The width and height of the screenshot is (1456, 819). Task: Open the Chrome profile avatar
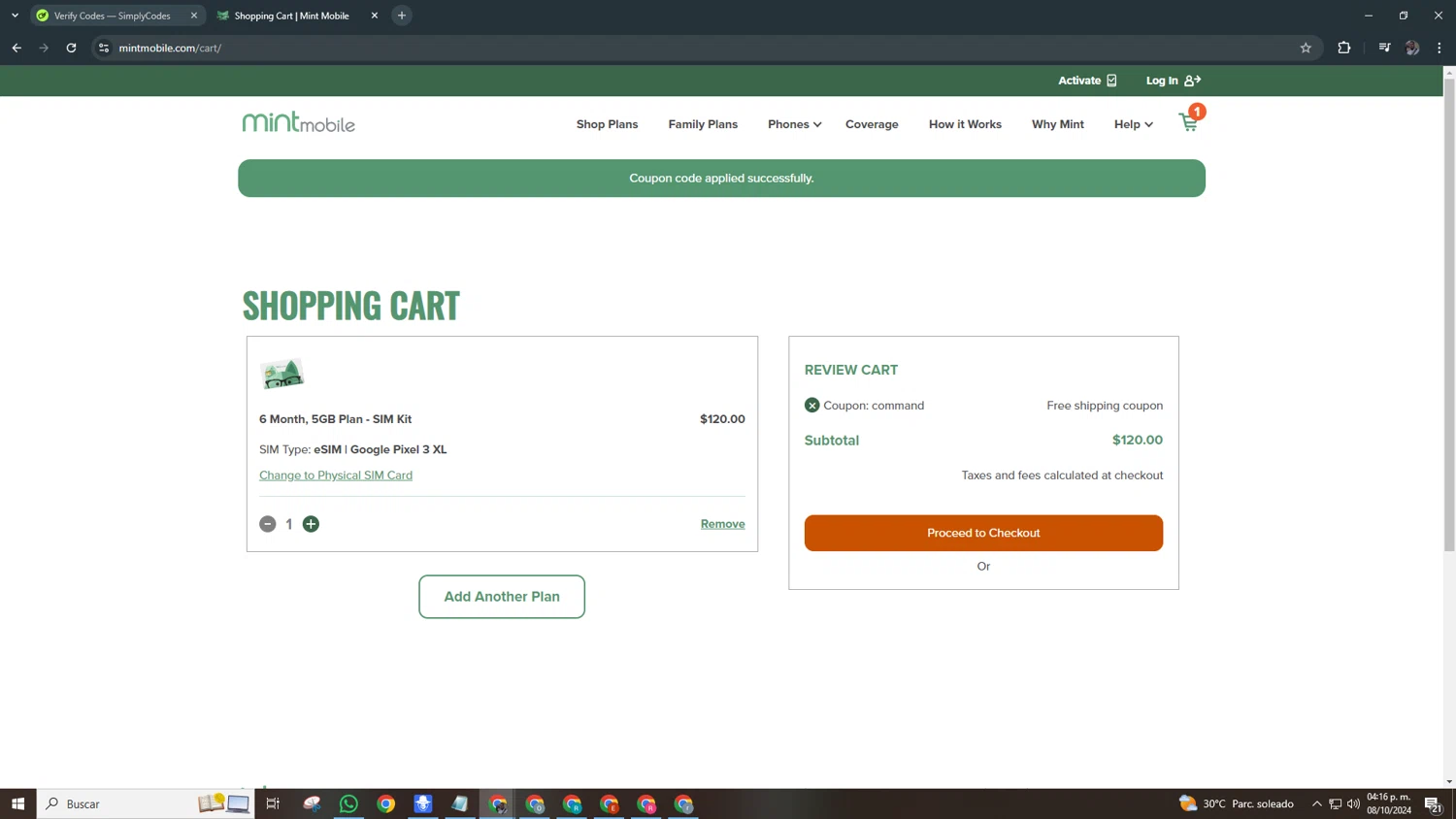pyautogui.click(x=1412, y=48)
